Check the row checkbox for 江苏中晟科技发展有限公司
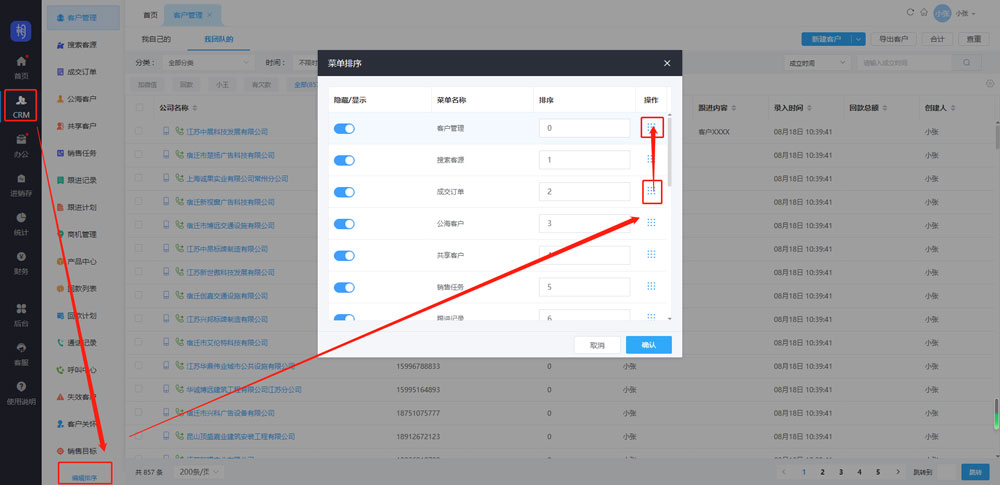 point(139,131)
